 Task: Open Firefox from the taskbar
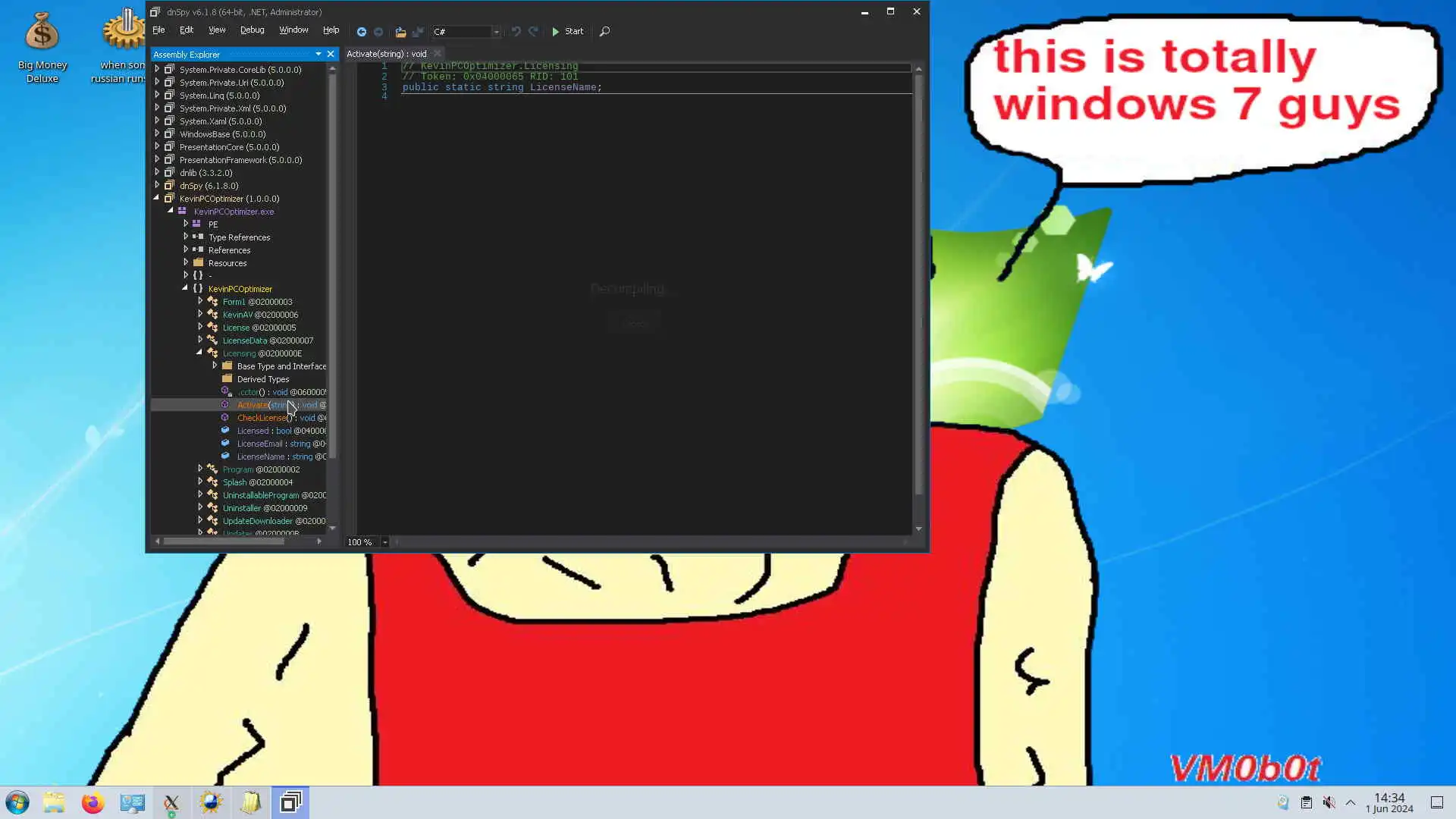[x=93, y=802]
